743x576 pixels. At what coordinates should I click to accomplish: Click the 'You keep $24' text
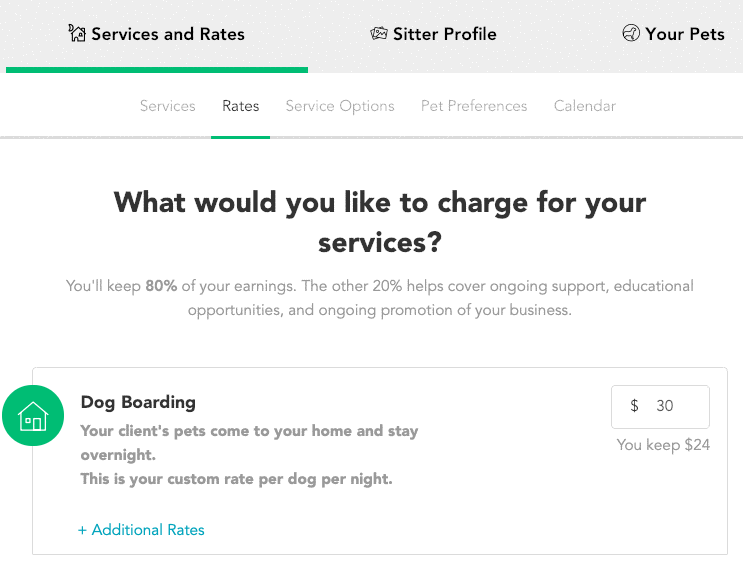[663, 445]
